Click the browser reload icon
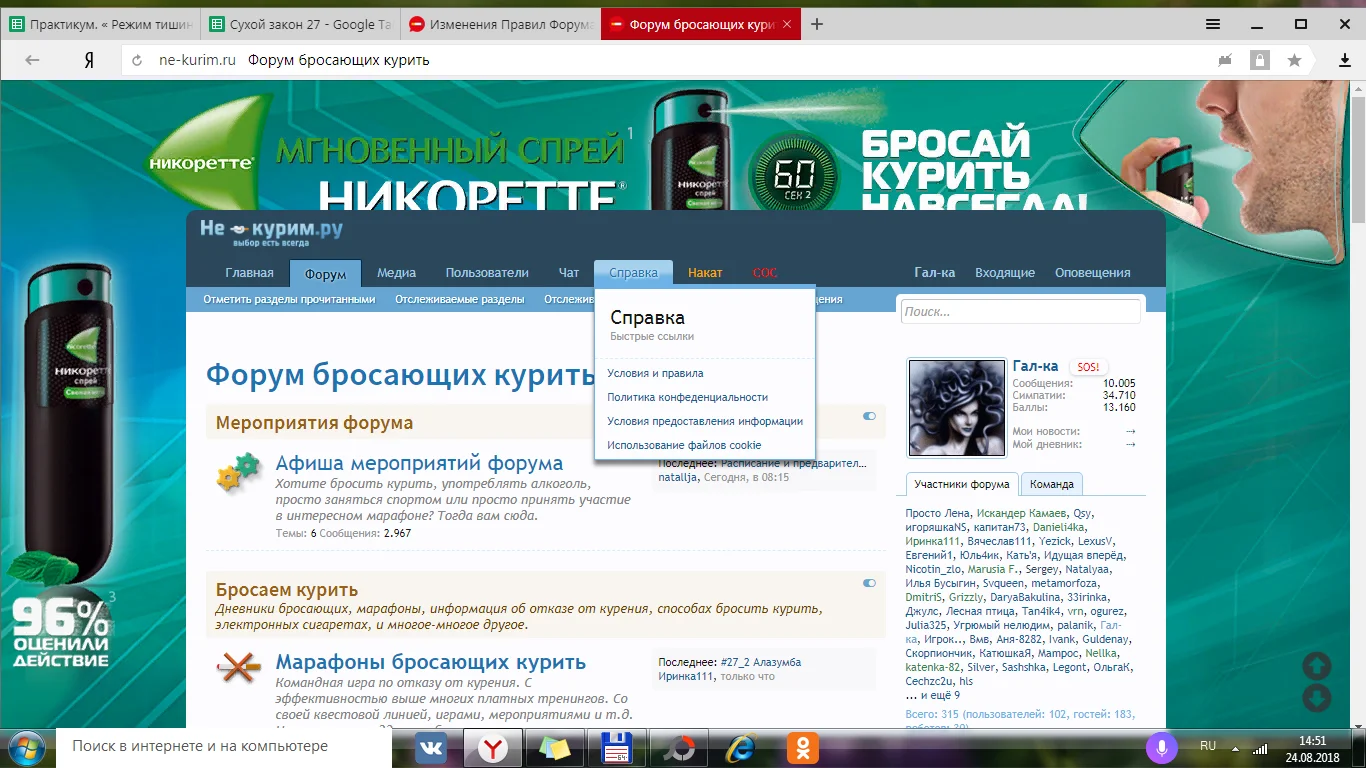Screen dimensions: 1366x768 pyautogui.click(x=137, y=60)
